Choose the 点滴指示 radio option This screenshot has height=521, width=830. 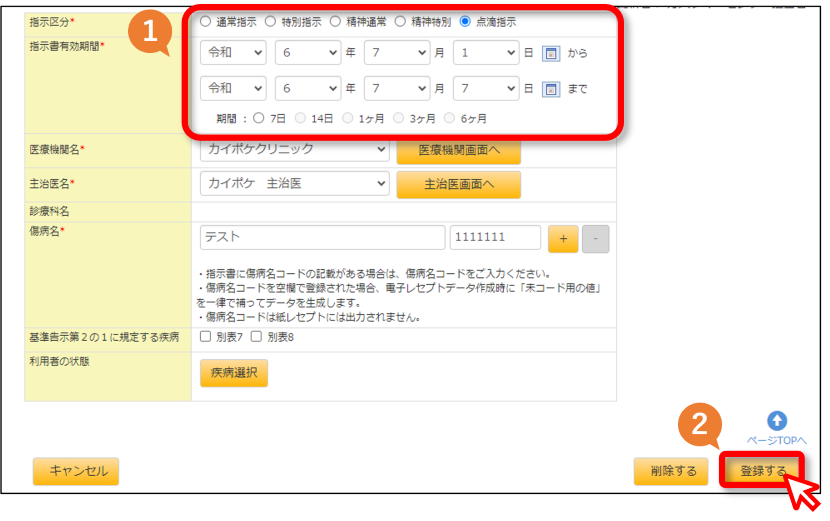click(465, 22)
